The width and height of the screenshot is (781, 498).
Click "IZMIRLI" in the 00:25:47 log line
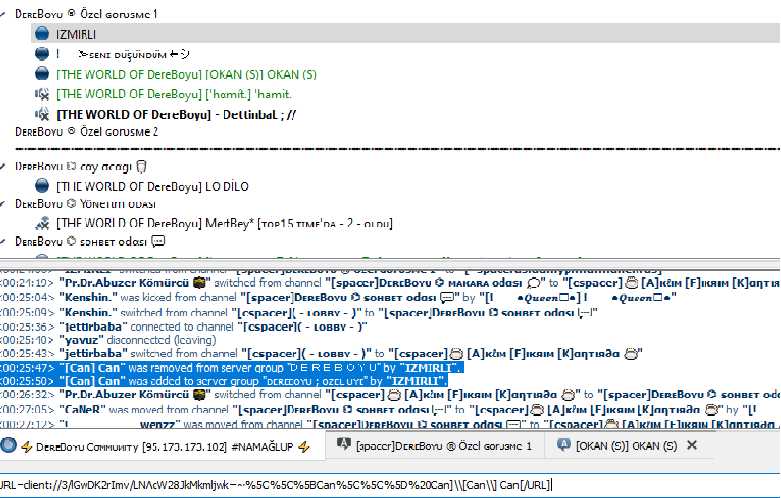428,368
